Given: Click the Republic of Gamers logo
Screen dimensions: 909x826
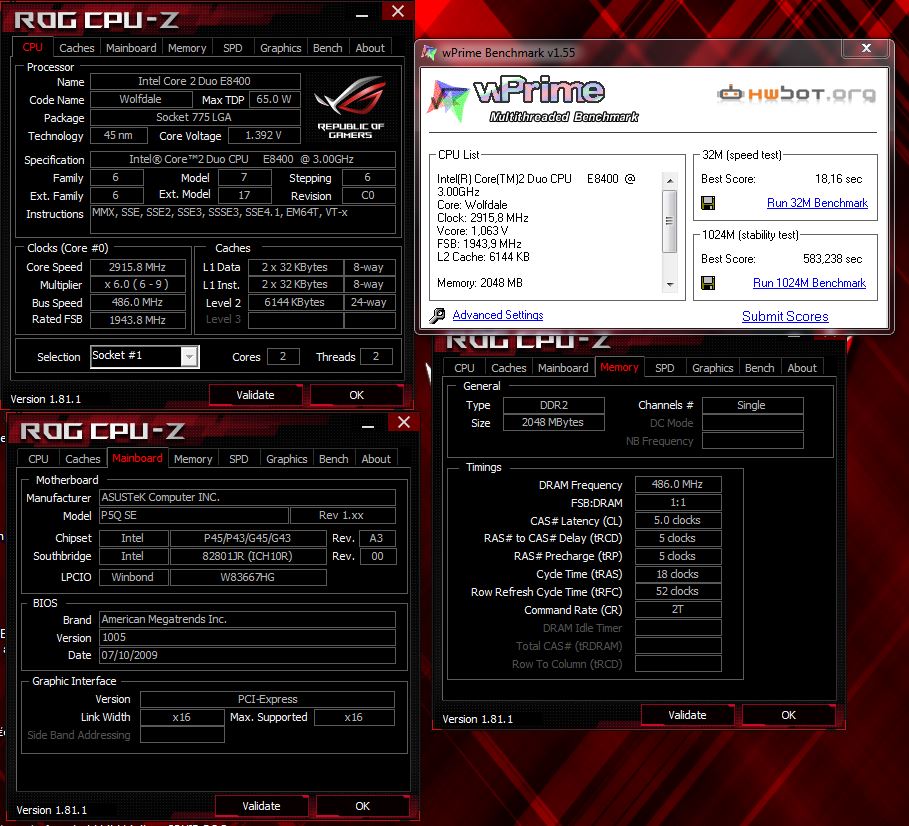Looking at the screenshot, I should 350,107.
